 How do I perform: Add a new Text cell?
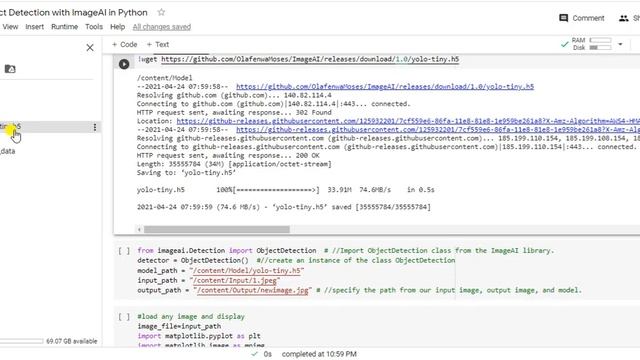click(x=158, y=44)
